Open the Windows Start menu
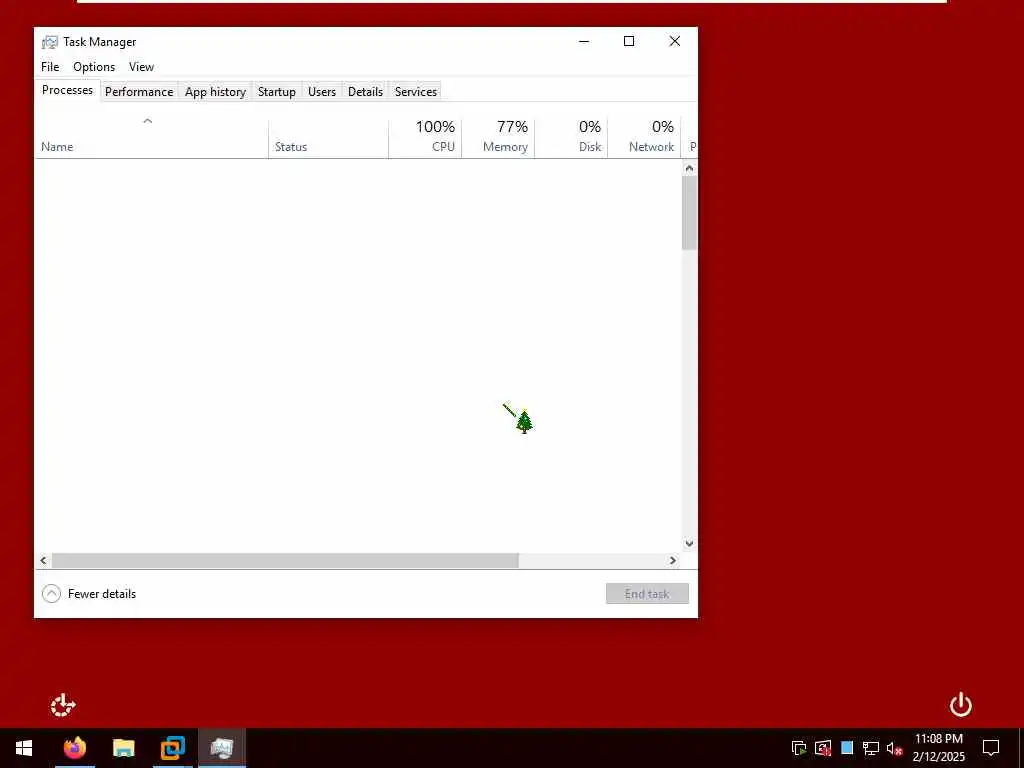This screenshot has width=1024, height=768. click(x=24, y=748)
